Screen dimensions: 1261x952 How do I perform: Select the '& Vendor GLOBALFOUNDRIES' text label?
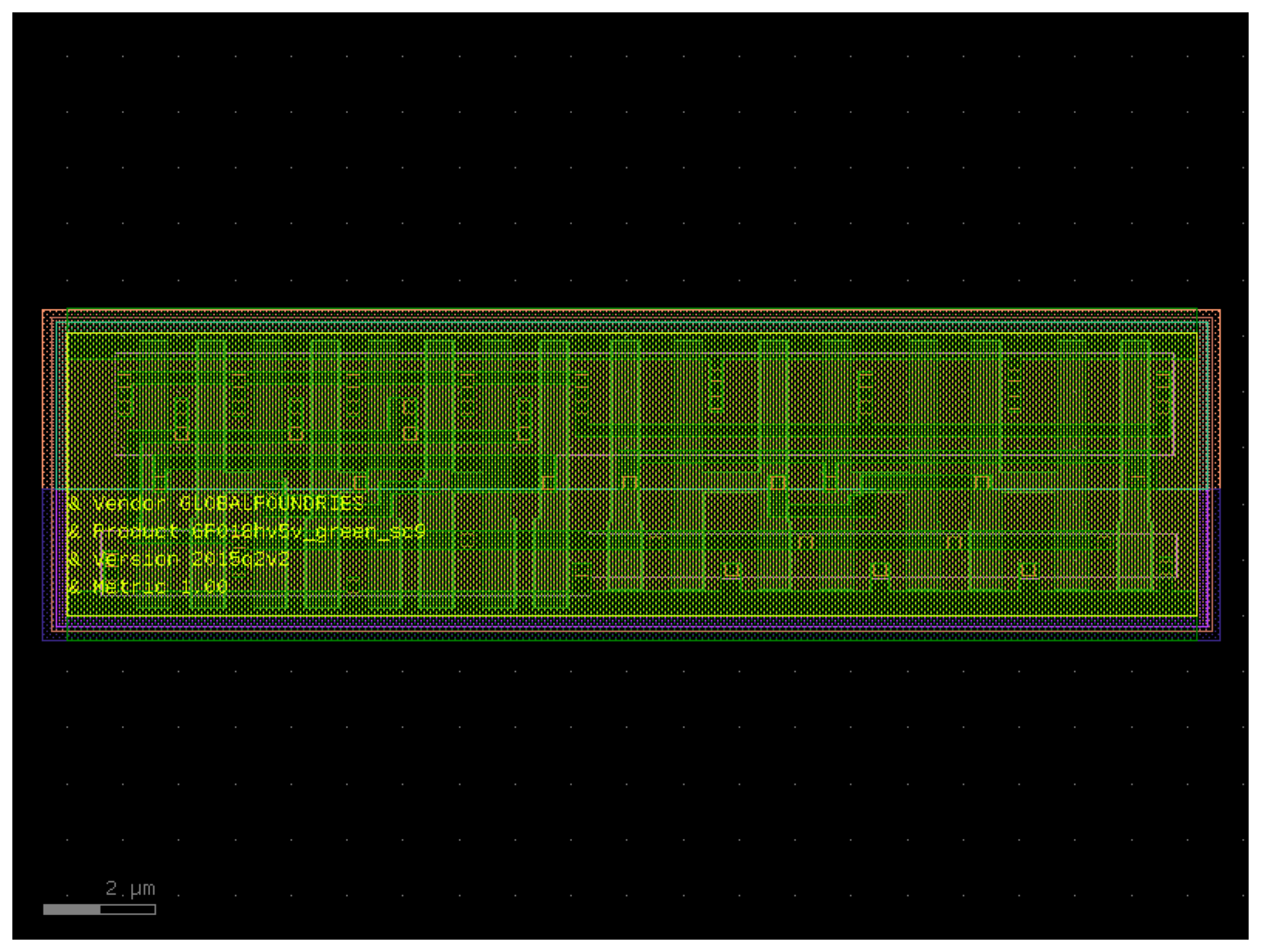(x=216, y=503)
